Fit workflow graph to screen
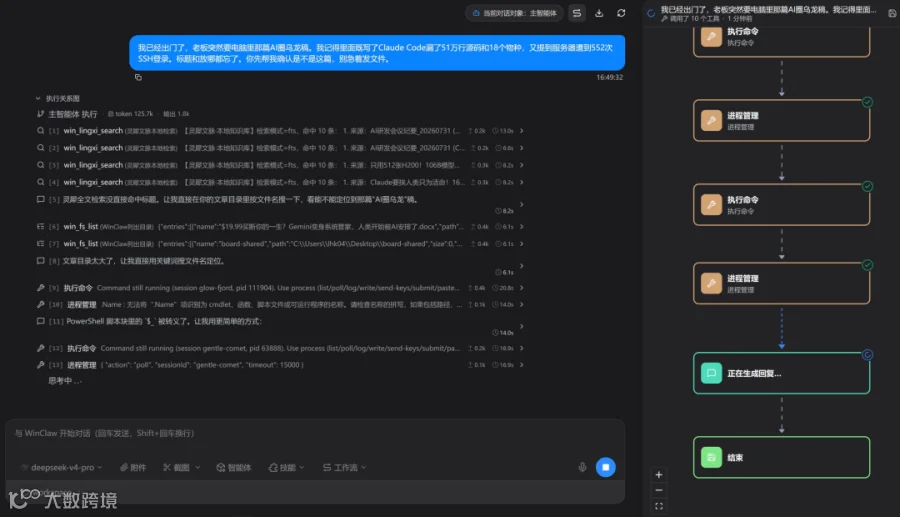Screen dimensions: 900x517 [659, 506]
